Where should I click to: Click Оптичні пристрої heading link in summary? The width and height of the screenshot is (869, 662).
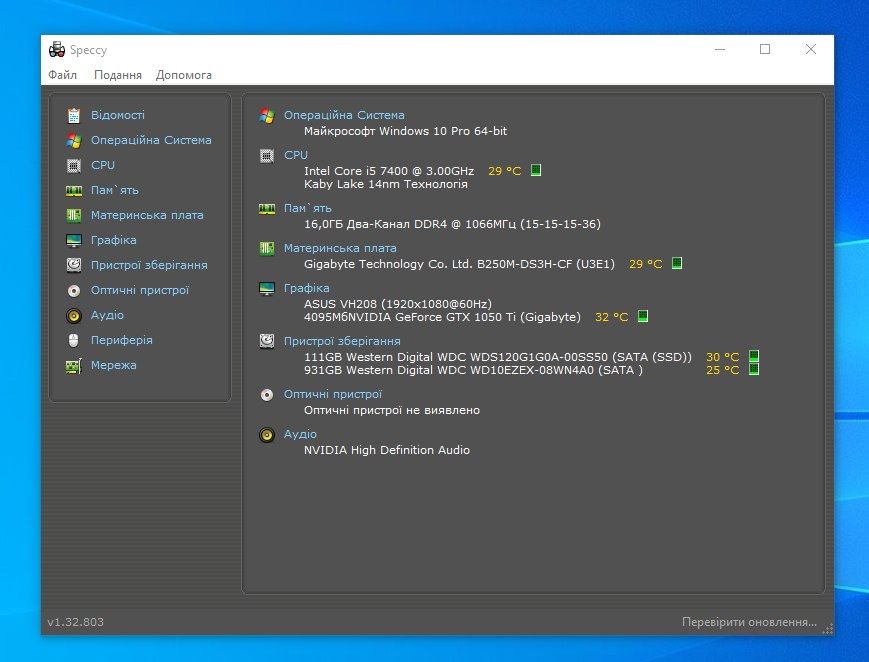click(x=333, y=394)
